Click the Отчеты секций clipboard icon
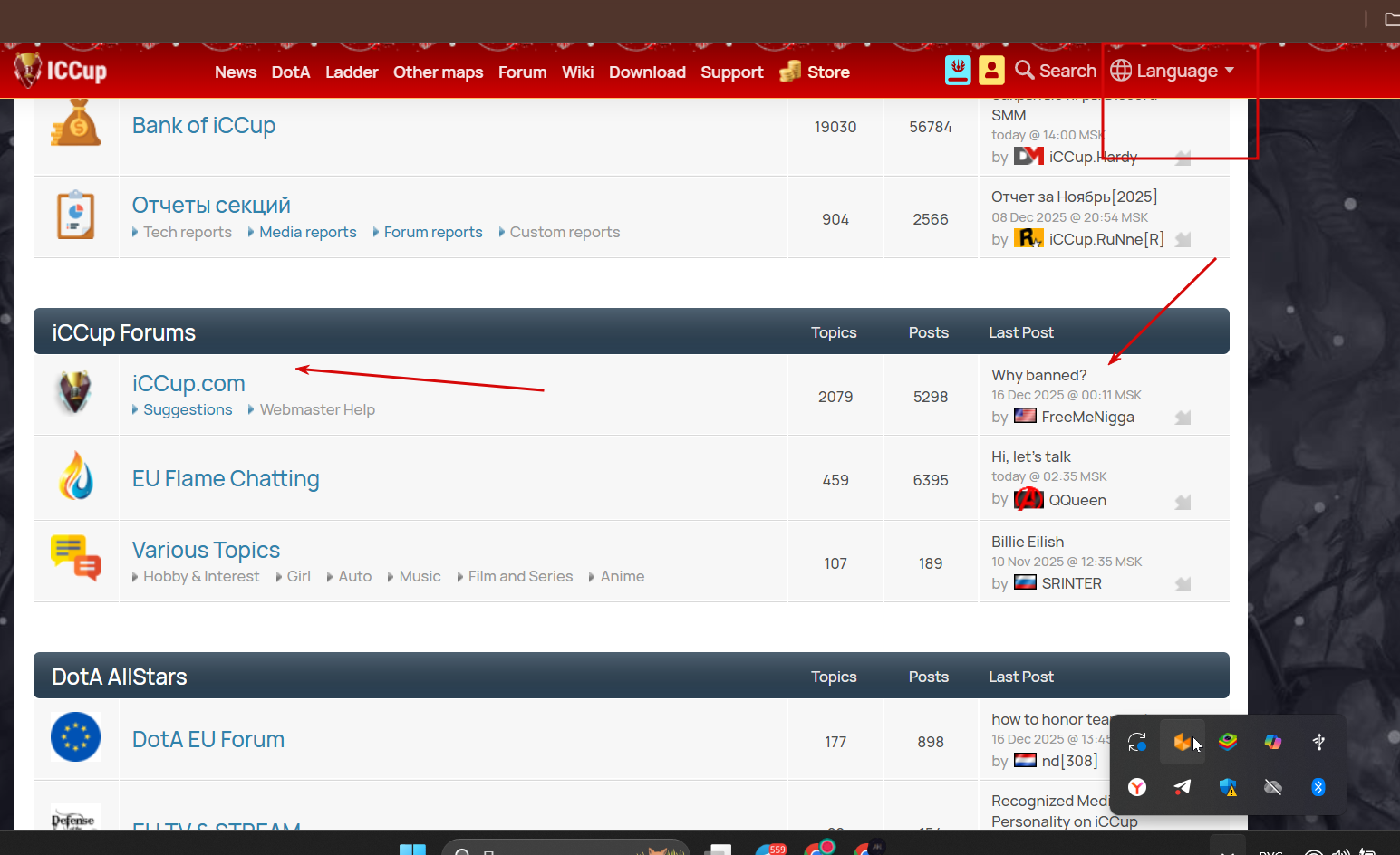The width and height of the screenshot is (1400, 855). [x=75, y=215]
